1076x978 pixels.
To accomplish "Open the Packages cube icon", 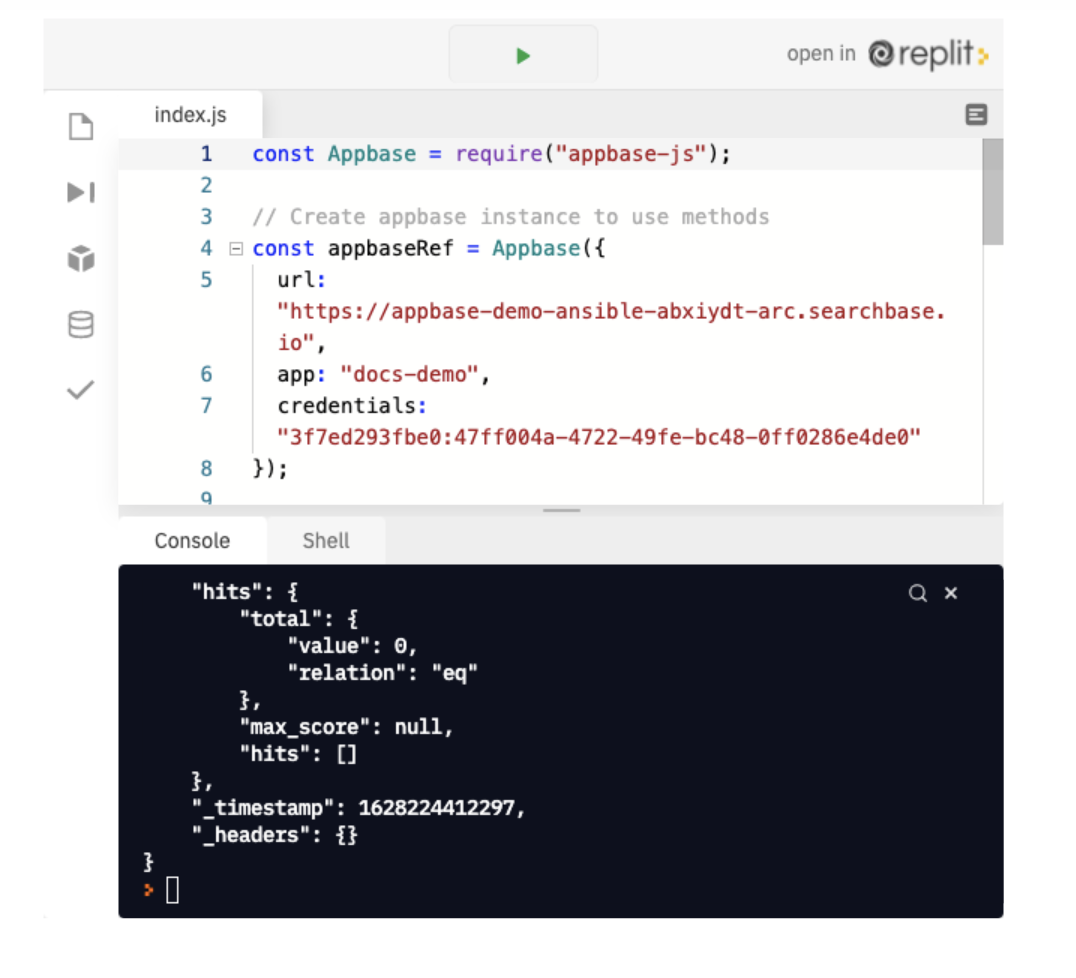I will click(81, 259).
